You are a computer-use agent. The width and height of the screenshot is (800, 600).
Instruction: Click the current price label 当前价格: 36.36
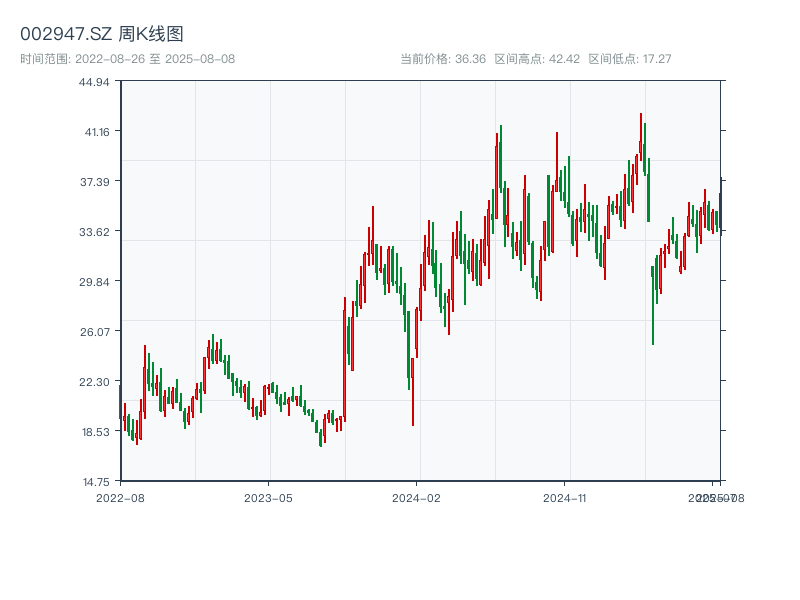pos(443,59)
